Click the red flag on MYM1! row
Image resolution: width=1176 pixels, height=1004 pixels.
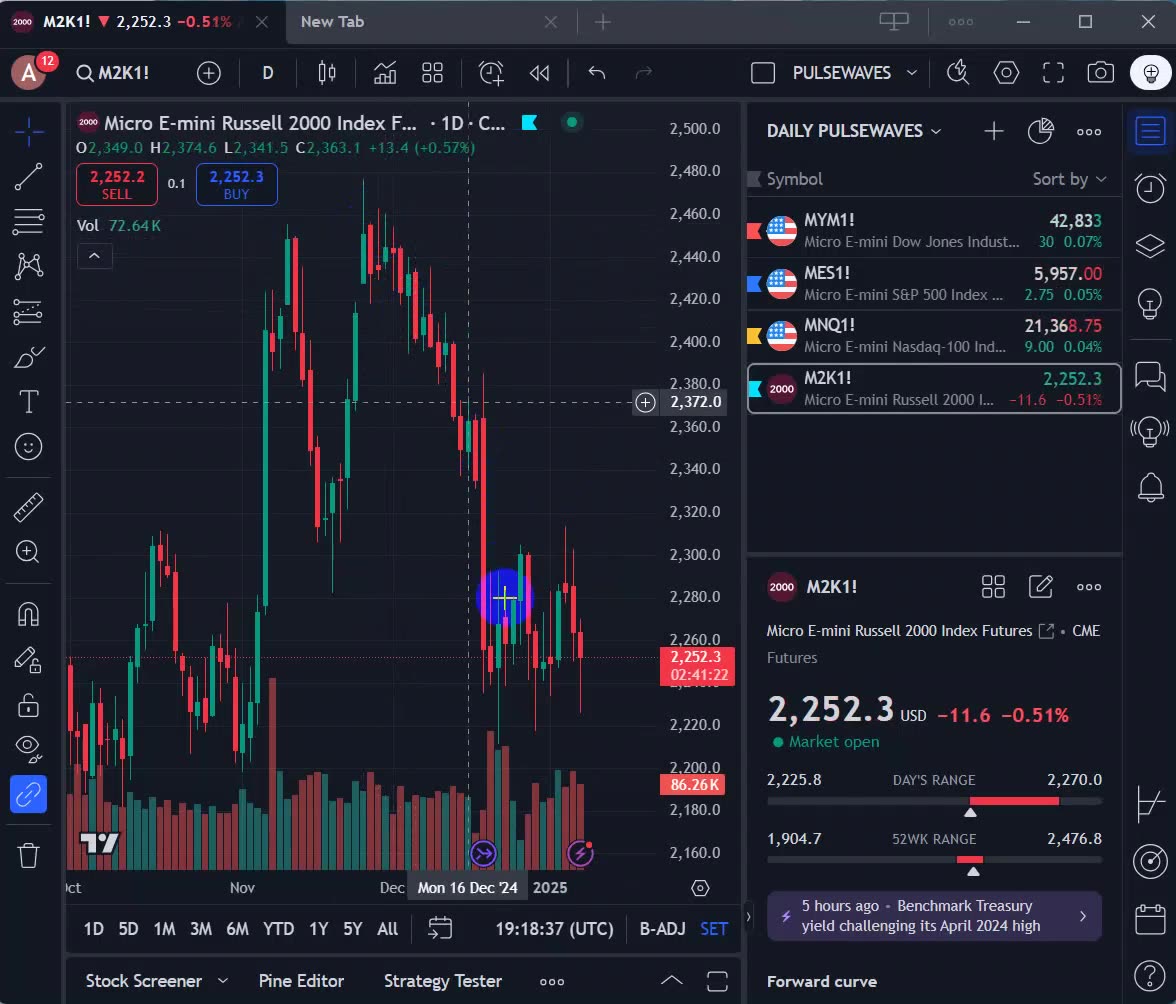click(754, 230)
